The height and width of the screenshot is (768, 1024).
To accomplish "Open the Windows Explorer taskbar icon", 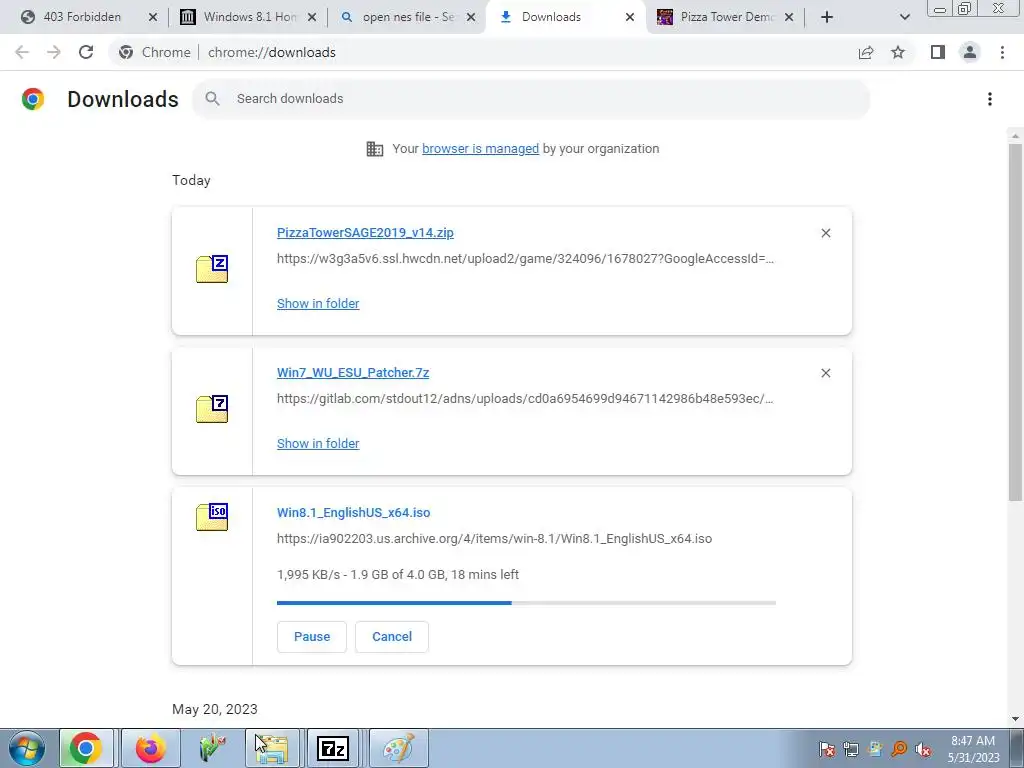I will pos(272,748).
